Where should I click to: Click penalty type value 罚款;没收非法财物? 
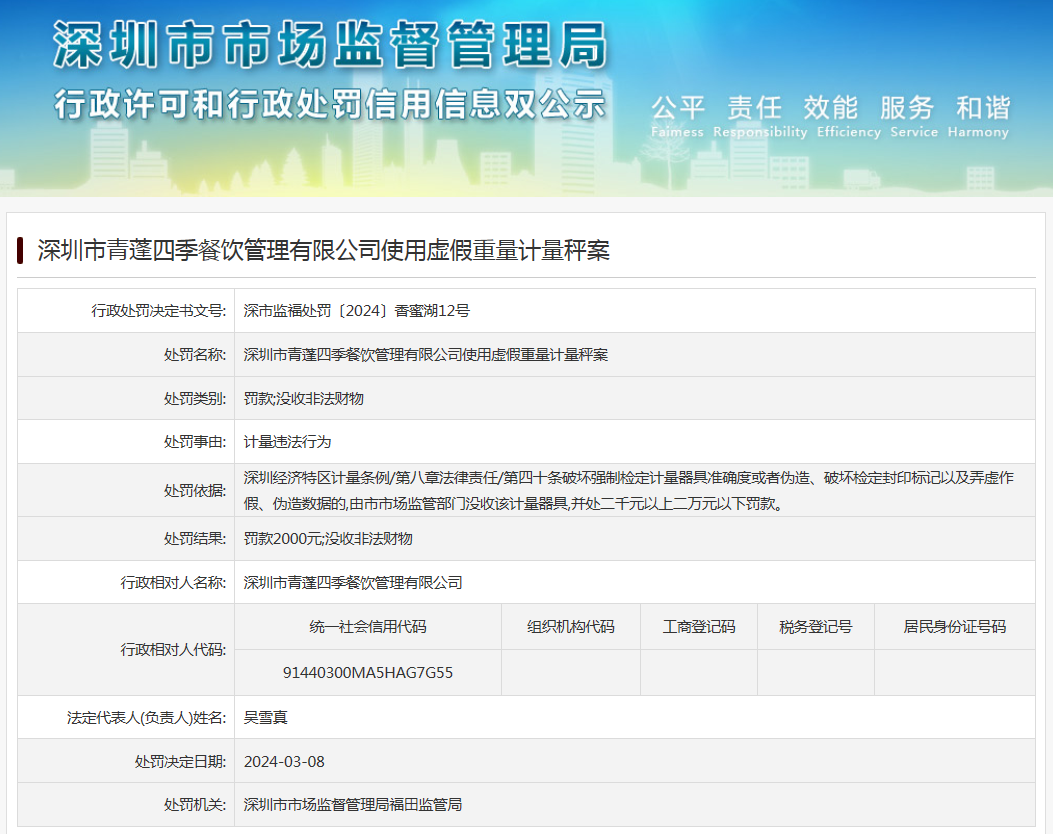pos(303,398)
